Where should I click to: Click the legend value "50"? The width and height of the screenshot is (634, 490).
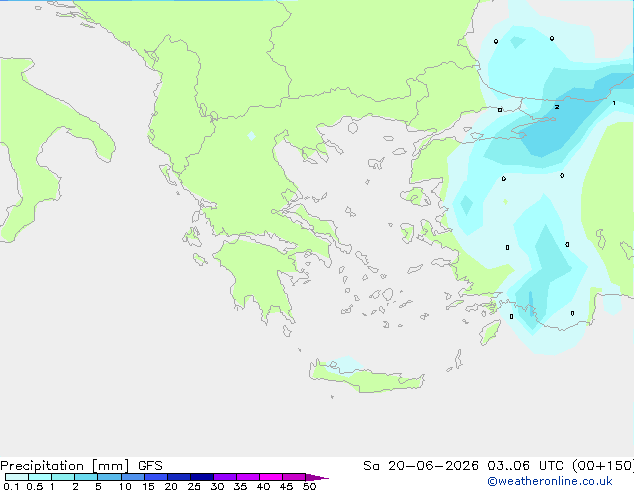point(309,486)
